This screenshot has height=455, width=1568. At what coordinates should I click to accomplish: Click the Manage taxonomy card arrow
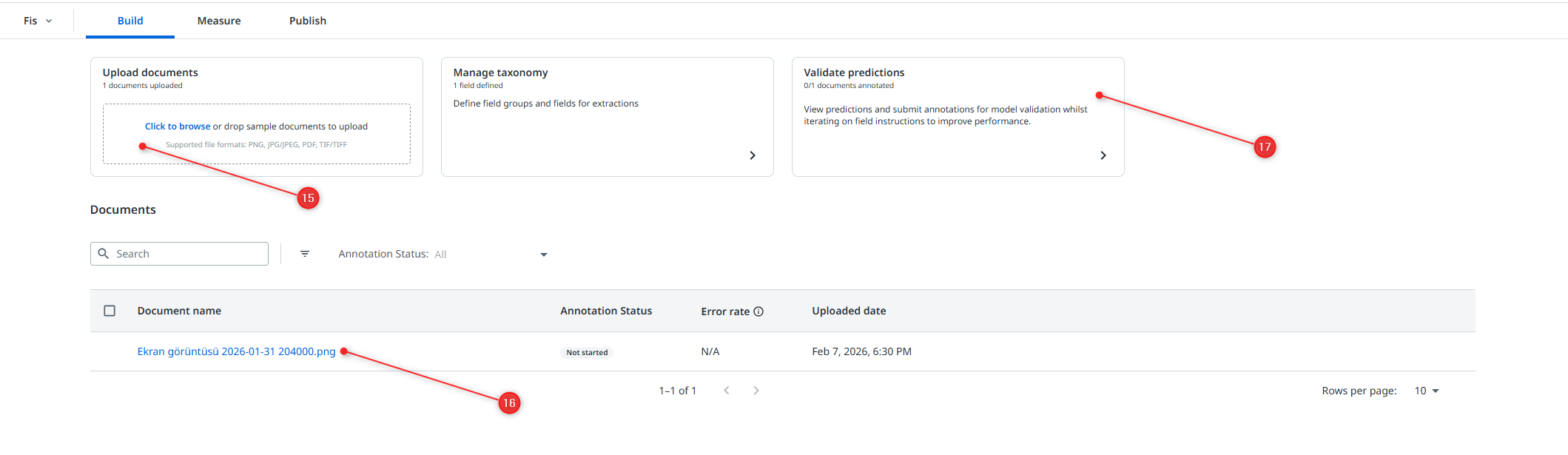click(x=753, y=155)
